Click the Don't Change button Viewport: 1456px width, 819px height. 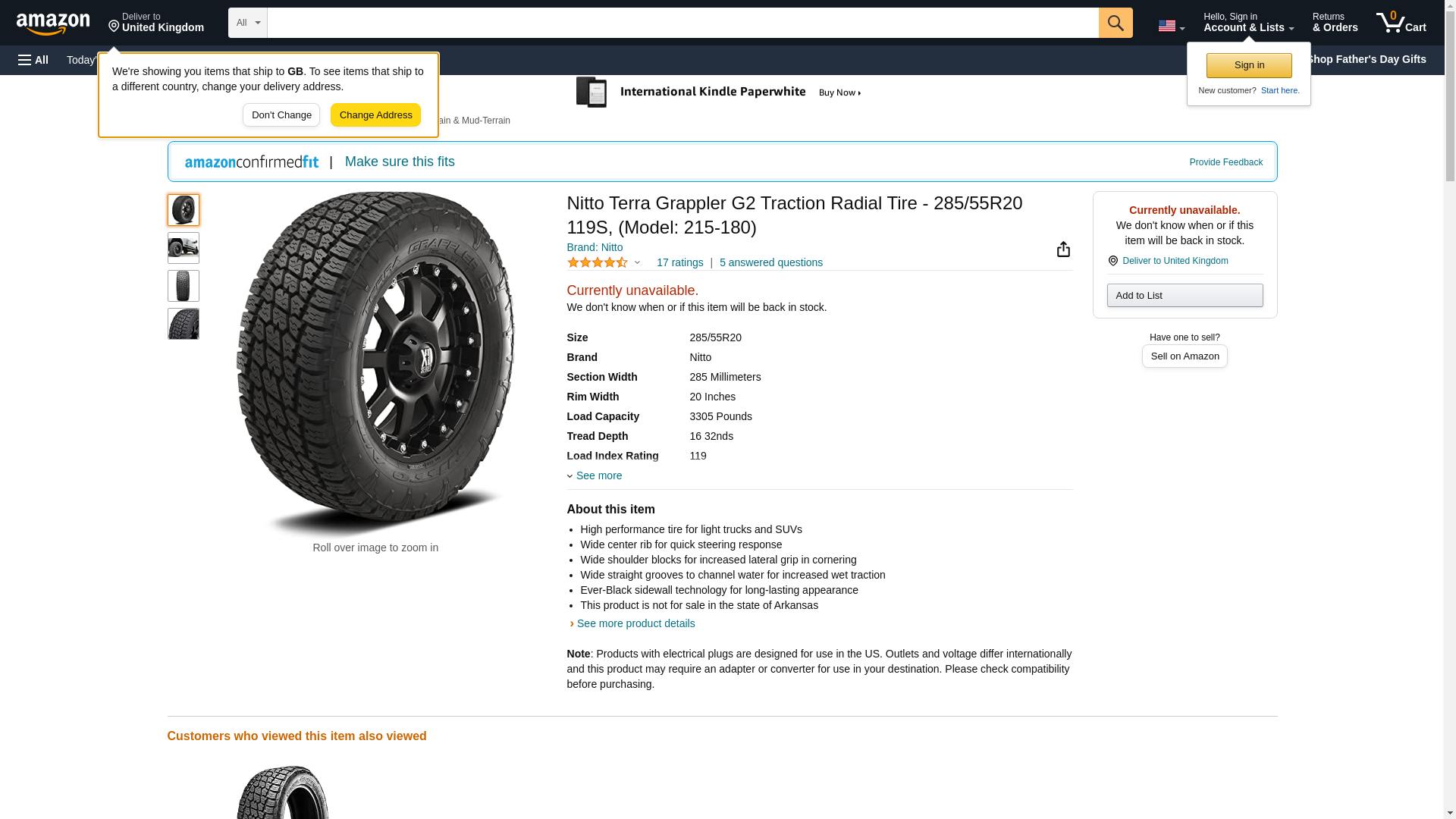point(281,115)
